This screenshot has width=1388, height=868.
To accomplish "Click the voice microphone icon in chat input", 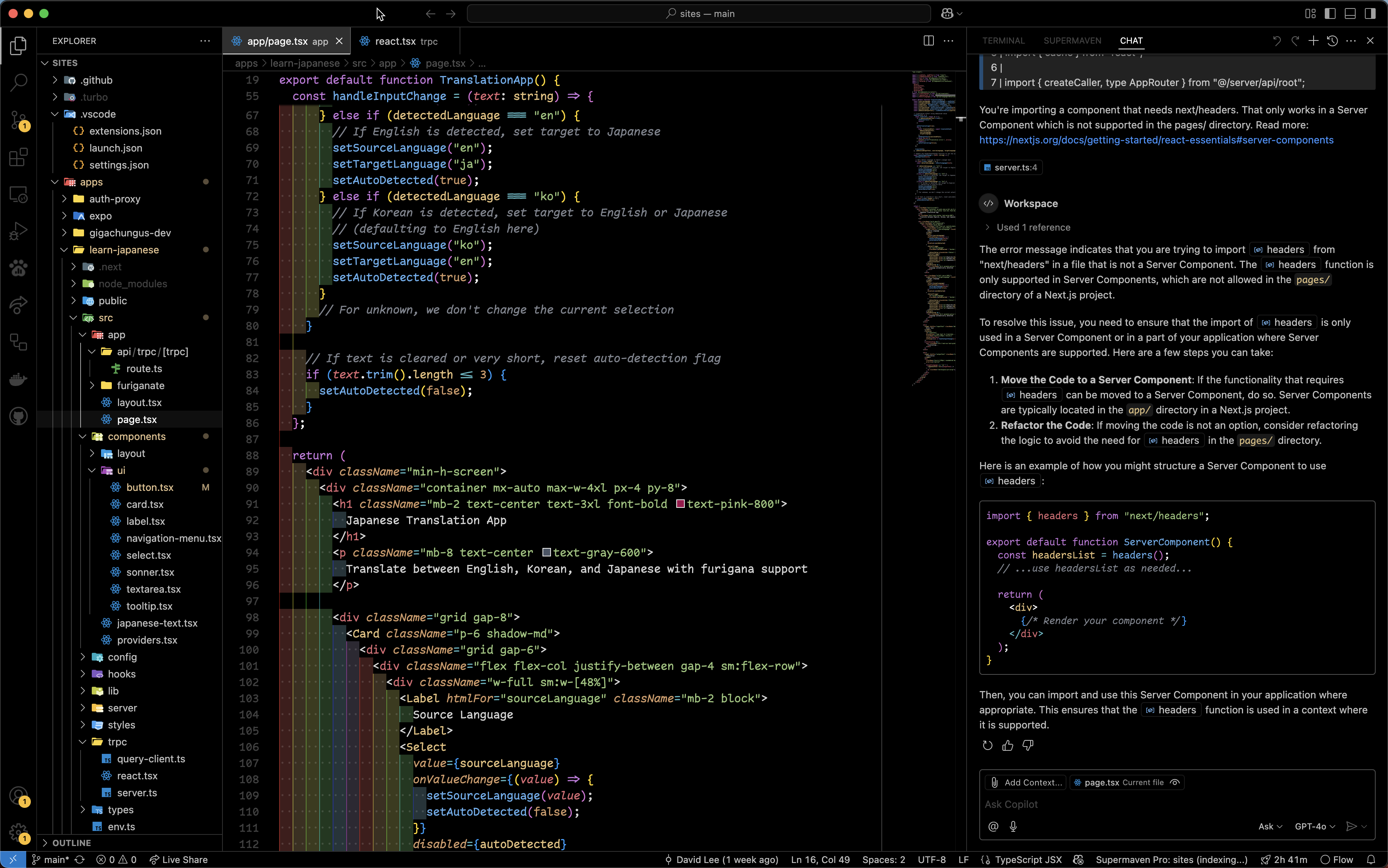I will pos(1013,826).
